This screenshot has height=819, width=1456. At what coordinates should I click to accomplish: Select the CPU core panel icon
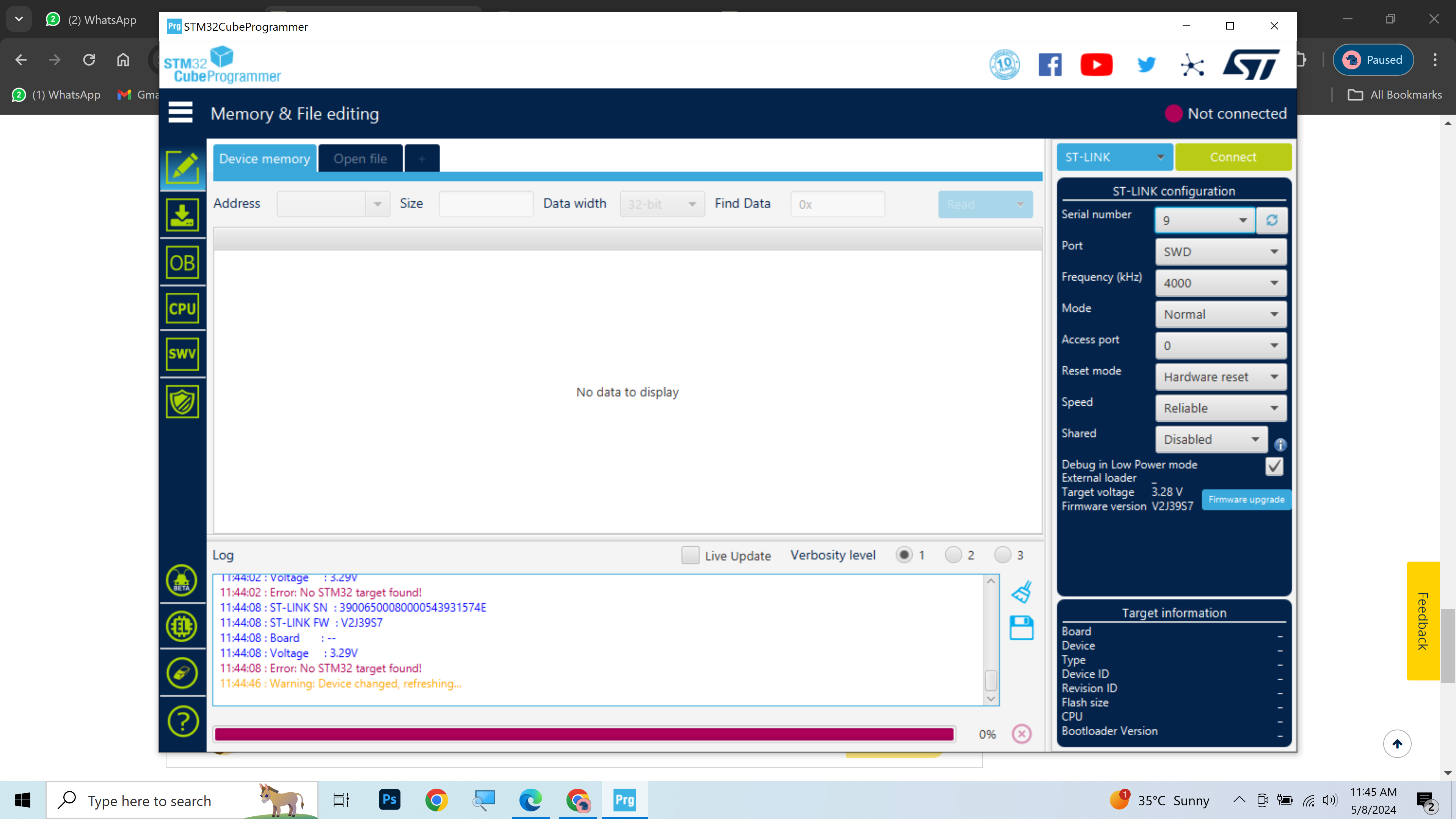point(182,308)
